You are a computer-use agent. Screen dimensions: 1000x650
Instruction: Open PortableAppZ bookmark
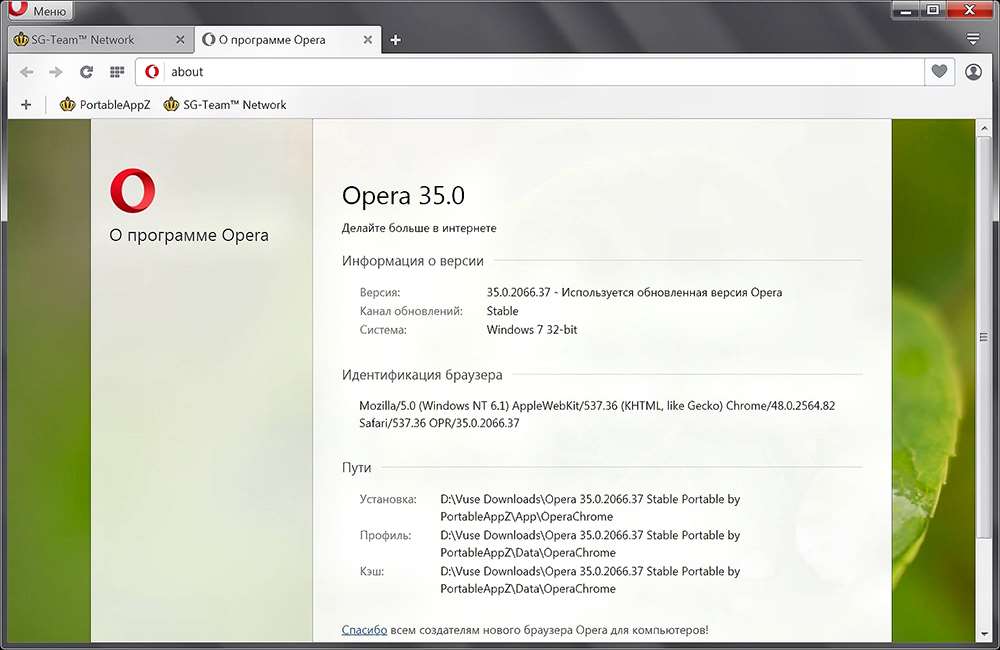coord(105,105)
